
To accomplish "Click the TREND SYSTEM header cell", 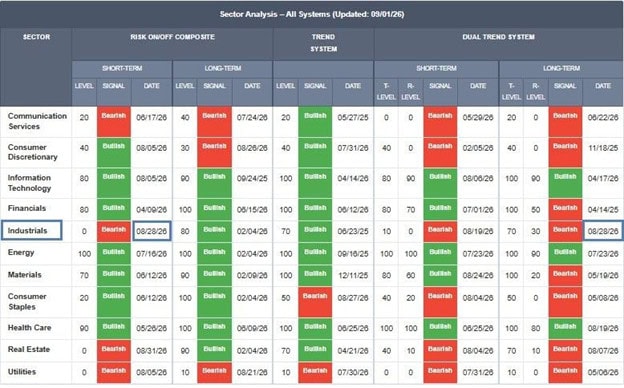I will coord(323,43).
